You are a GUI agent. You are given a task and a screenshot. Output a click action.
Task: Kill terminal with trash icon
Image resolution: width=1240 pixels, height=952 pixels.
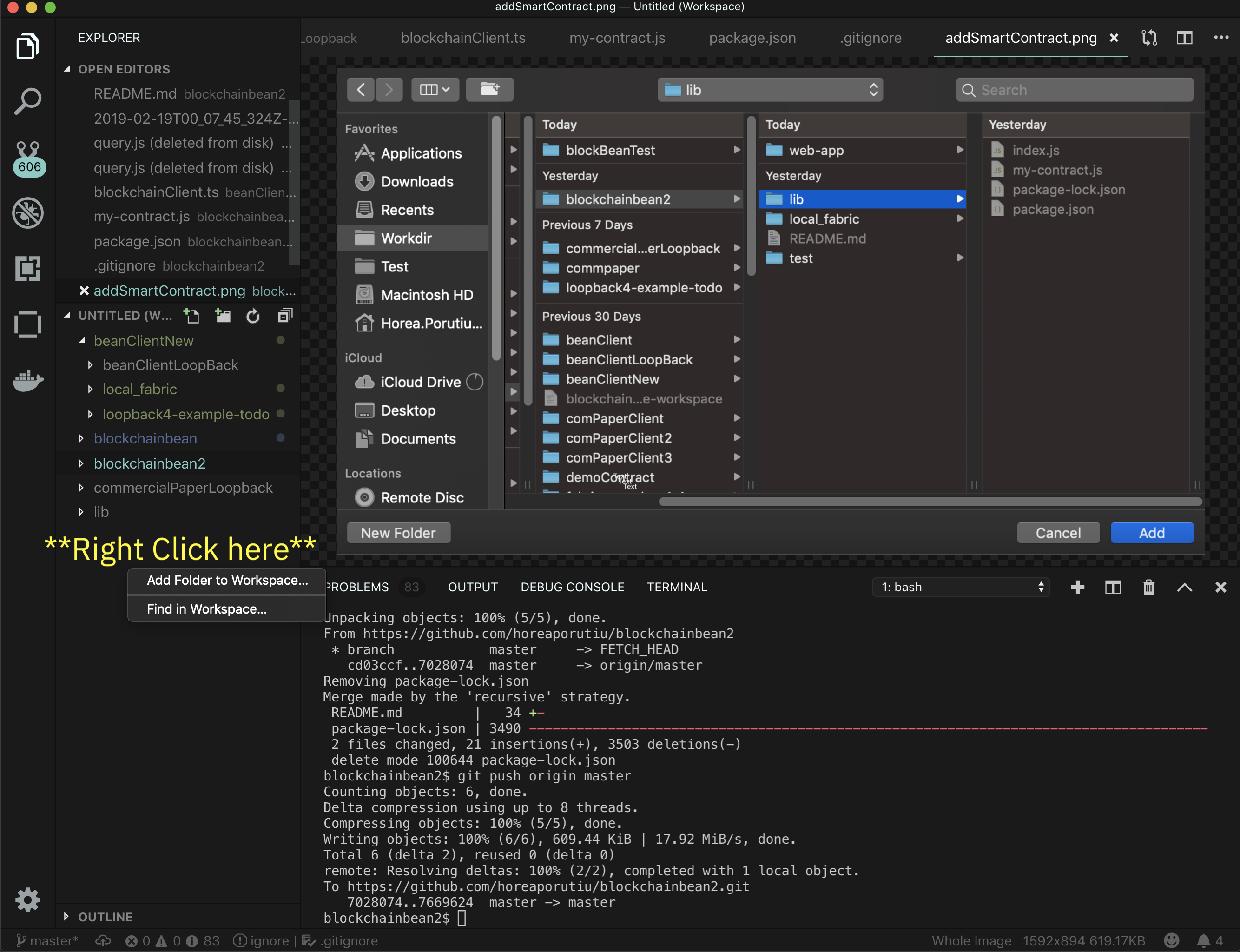coord(1148,587)
